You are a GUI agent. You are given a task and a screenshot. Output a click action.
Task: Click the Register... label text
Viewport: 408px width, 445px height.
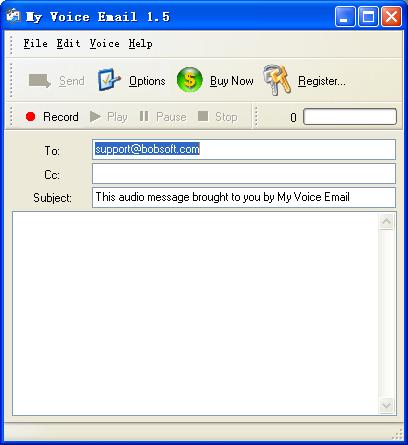322,81
